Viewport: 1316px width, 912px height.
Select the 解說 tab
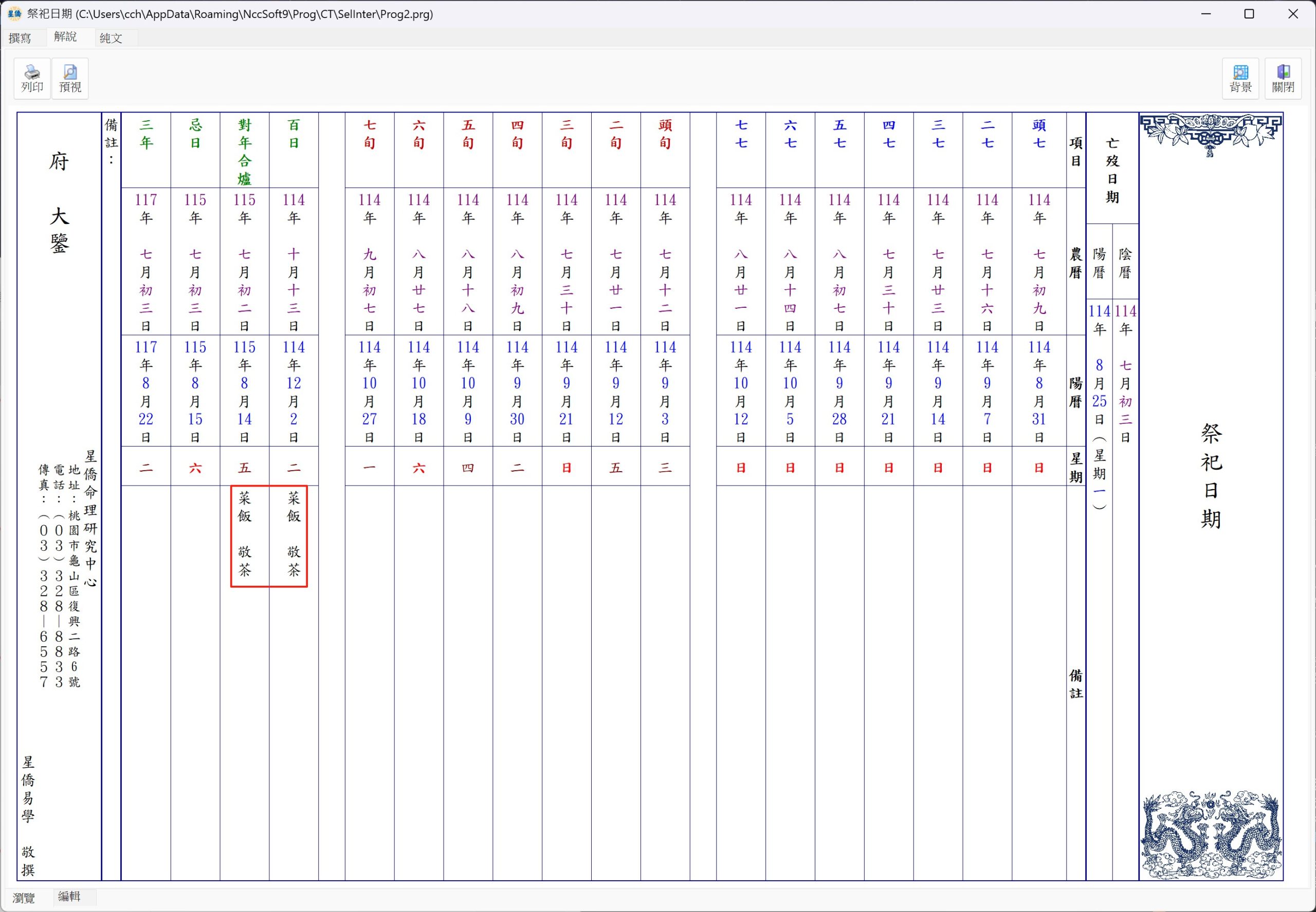(65, 37)
